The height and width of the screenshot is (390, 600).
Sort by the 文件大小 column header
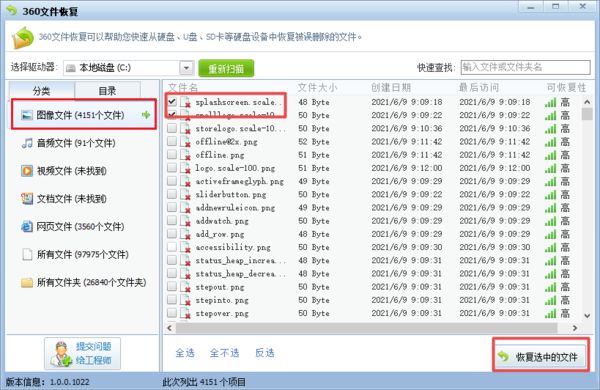(x=317, y=88)
